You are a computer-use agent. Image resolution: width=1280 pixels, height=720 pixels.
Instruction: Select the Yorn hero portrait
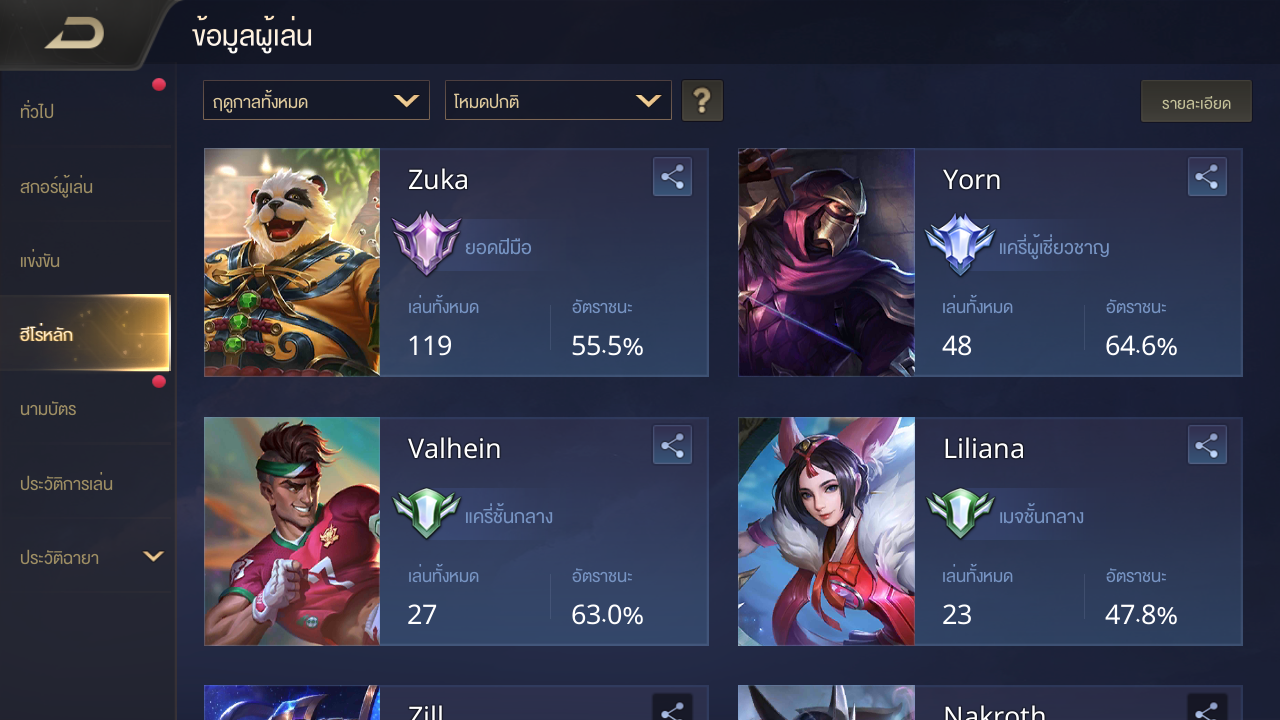[827, 263]
